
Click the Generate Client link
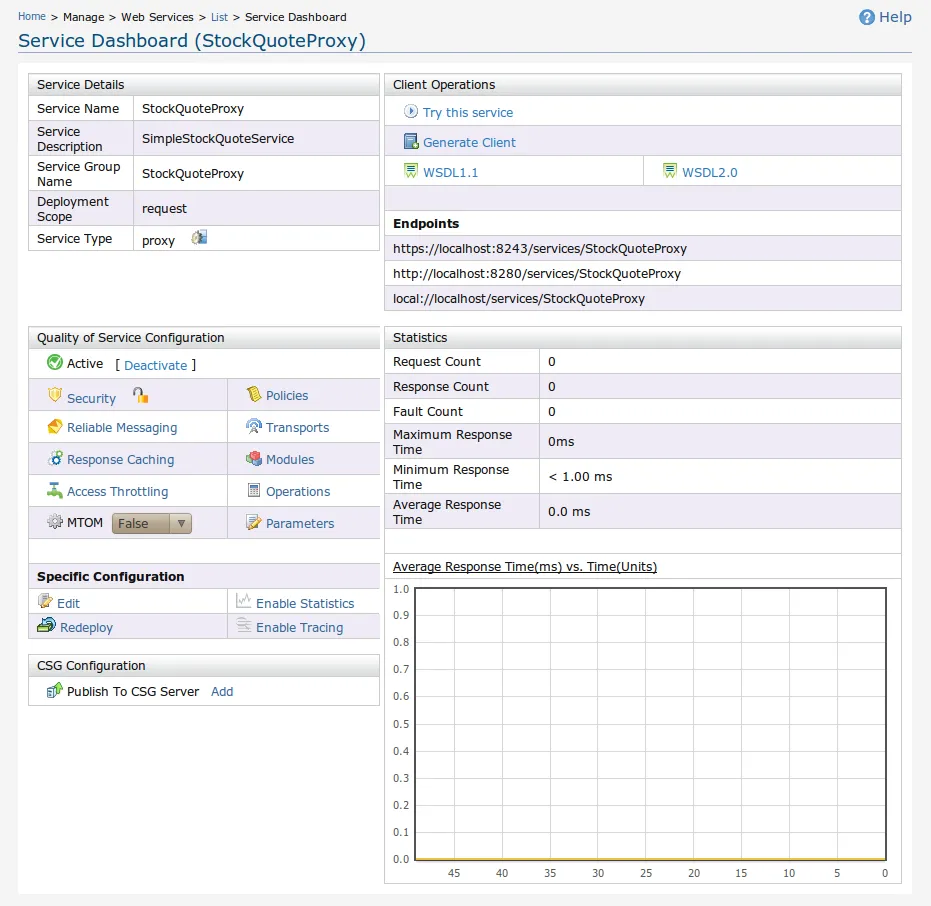pyautogui.click(x=469, y=143)
